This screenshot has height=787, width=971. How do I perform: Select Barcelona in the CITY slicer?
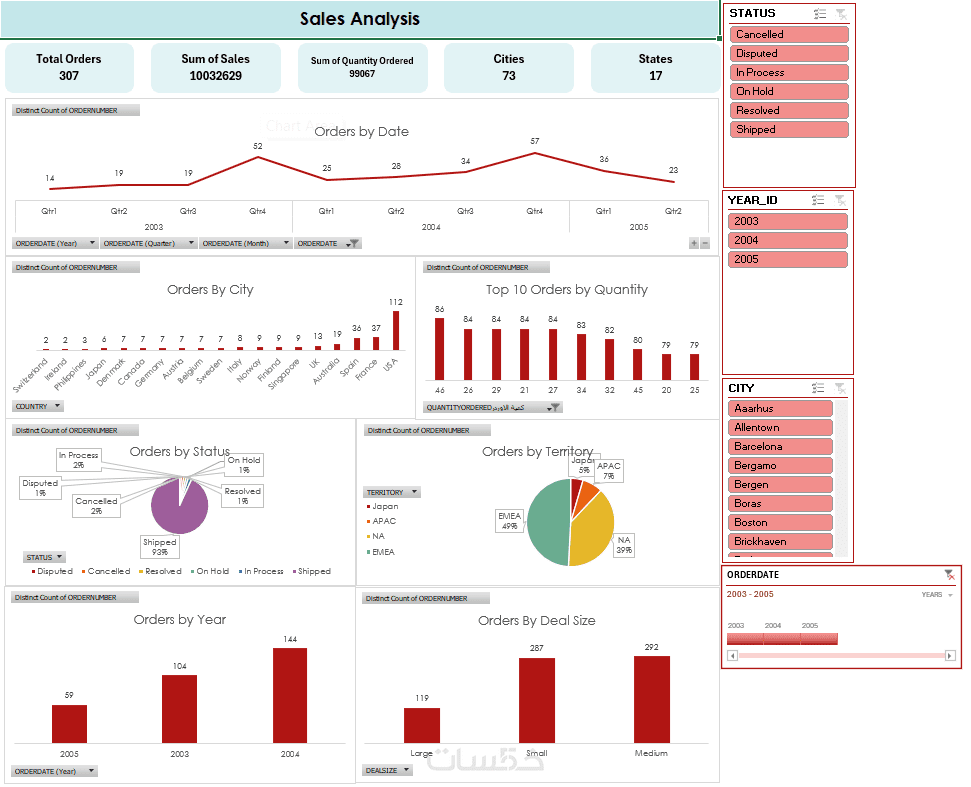pyautogui.click(x=780, y=447)
